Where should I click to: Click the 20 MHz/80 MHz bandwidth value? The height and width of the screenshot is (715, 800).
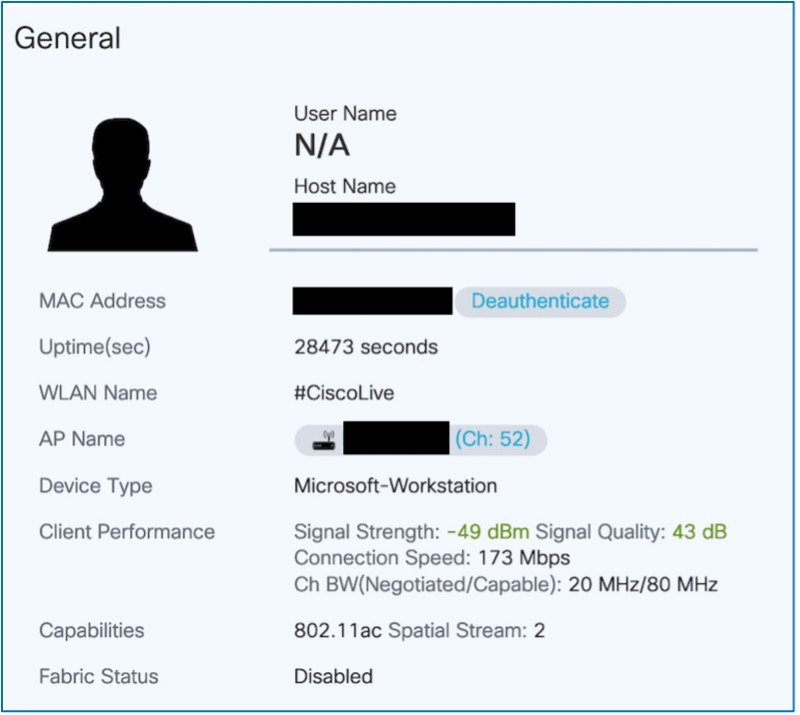click(643, 584)
